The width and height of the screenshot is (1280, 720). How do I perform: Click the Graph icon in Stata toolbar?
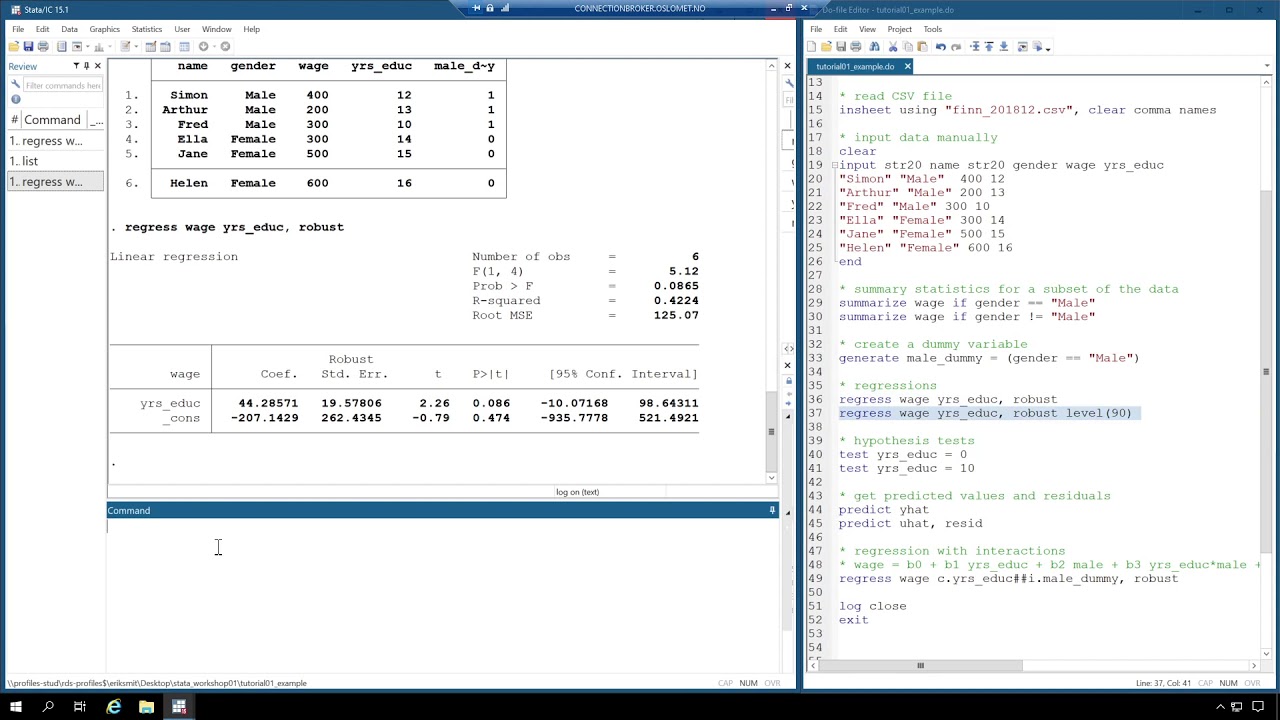(x=99, y=46)
